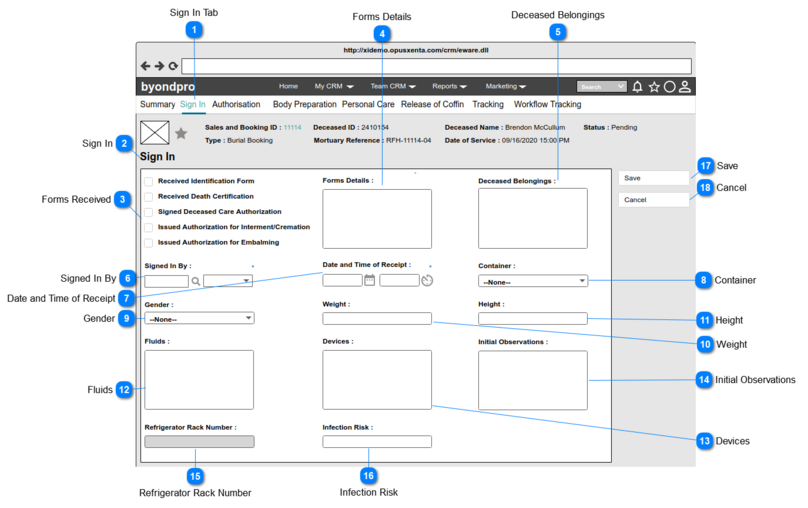Open the Gender dropdown

point(199,318)
